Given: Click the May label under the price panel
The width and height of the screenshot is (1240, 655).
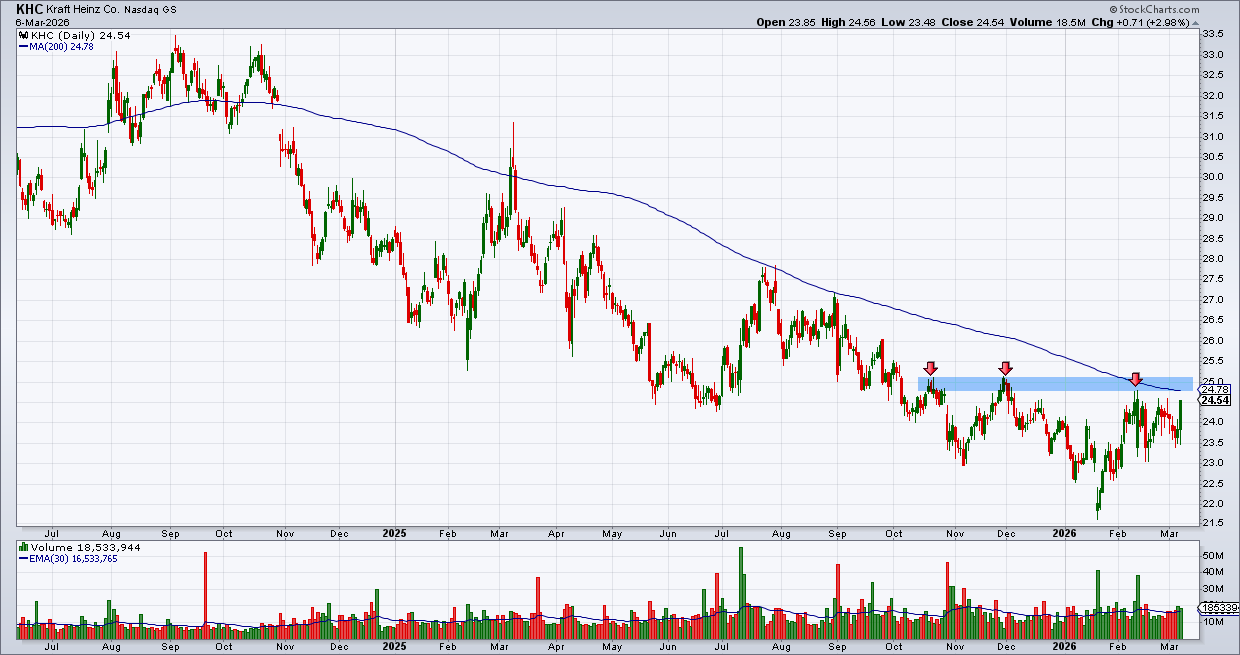Looking at the screenshot, I should [612, 534].
